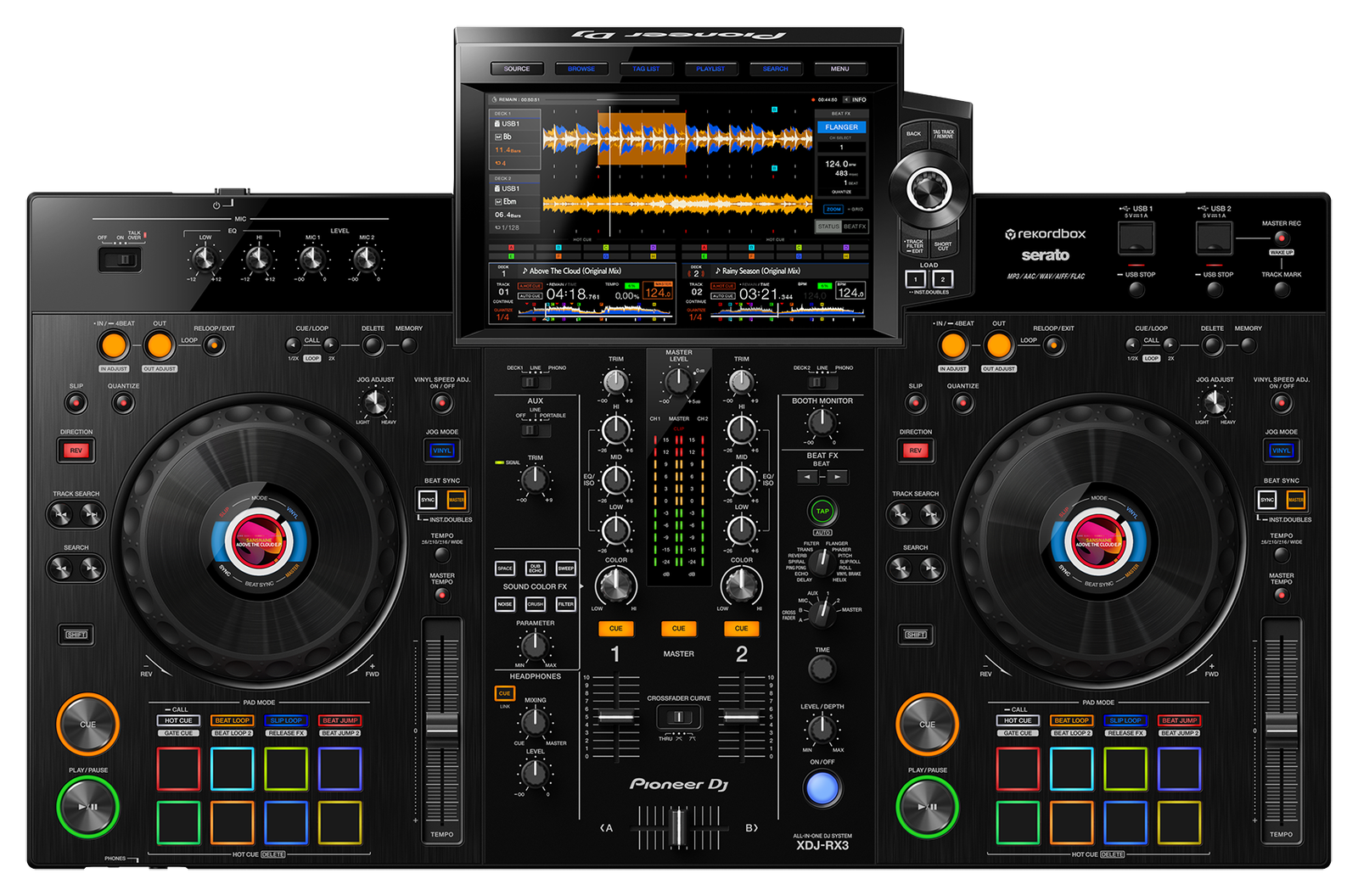1358x896 pixels.
Task: Tap the INFO button on the touchscreen
Action: tap(856, 99)
